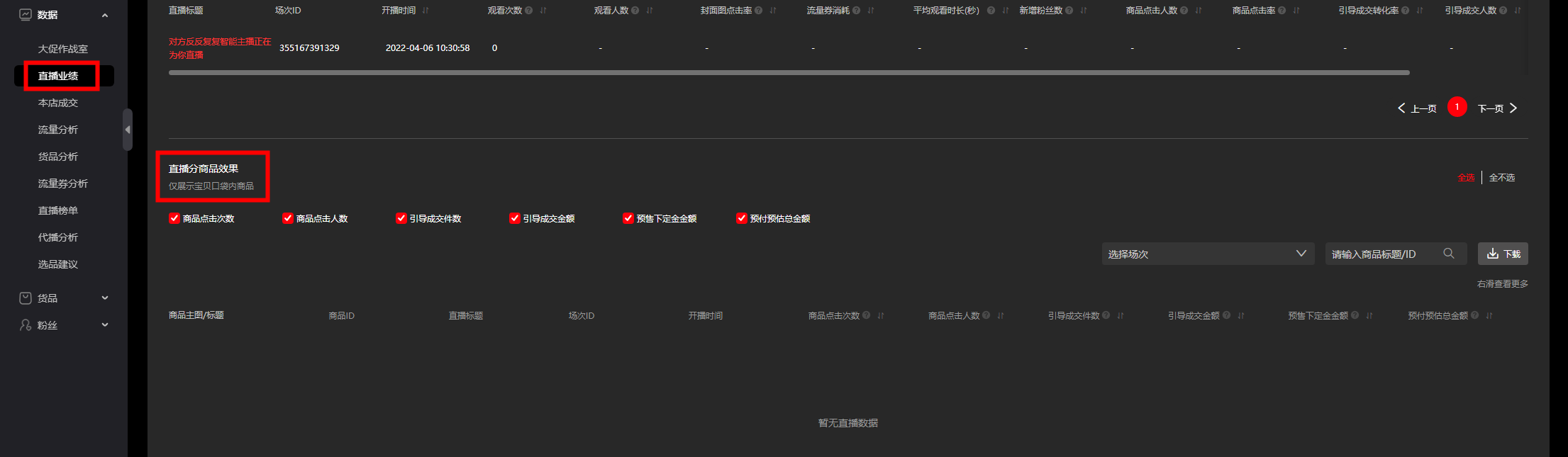Sort top table by 流量券消耗

click(871, 11)
